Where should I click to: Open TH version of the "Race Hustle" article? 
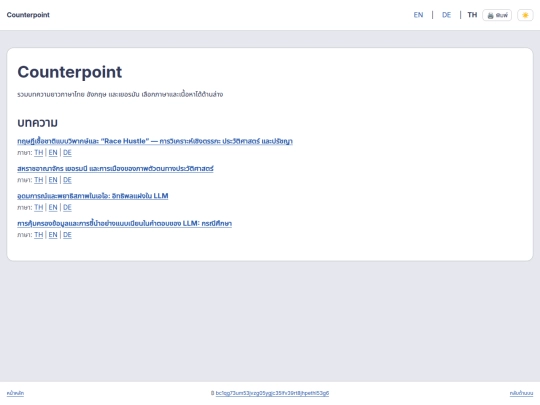[39, 153]
